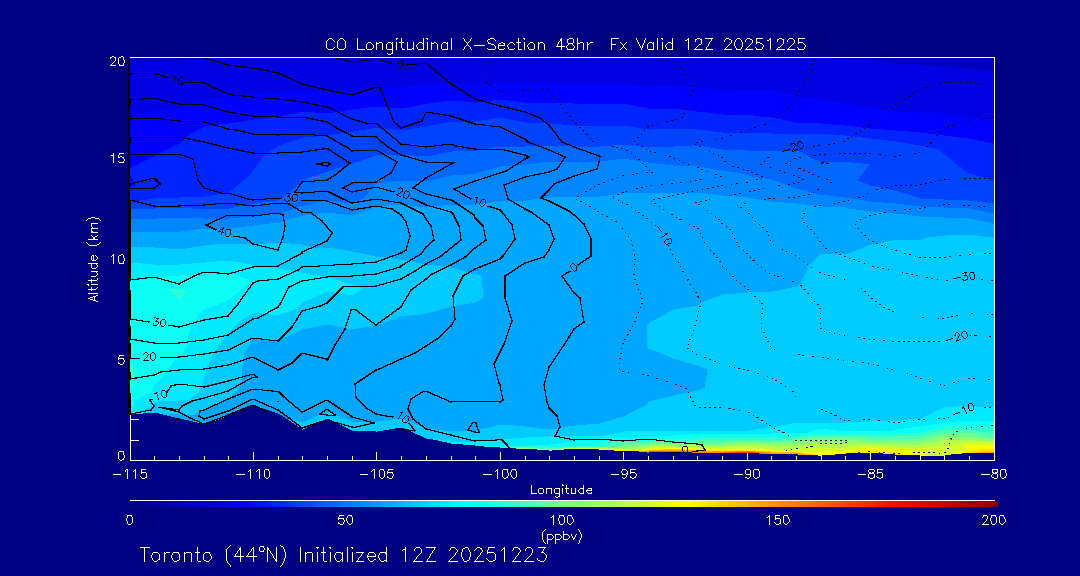This screenshot has width=1080, height=576.
Task: Click the dotted contour label '-30'
Action: (x=965, y=276)
